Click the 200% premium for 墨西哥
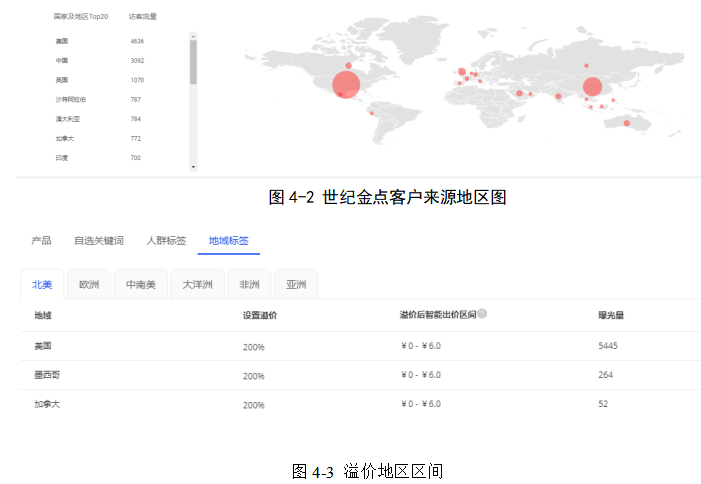Image resolution: width=701 pixels, height=484 pixels. (x=253, y=376)
